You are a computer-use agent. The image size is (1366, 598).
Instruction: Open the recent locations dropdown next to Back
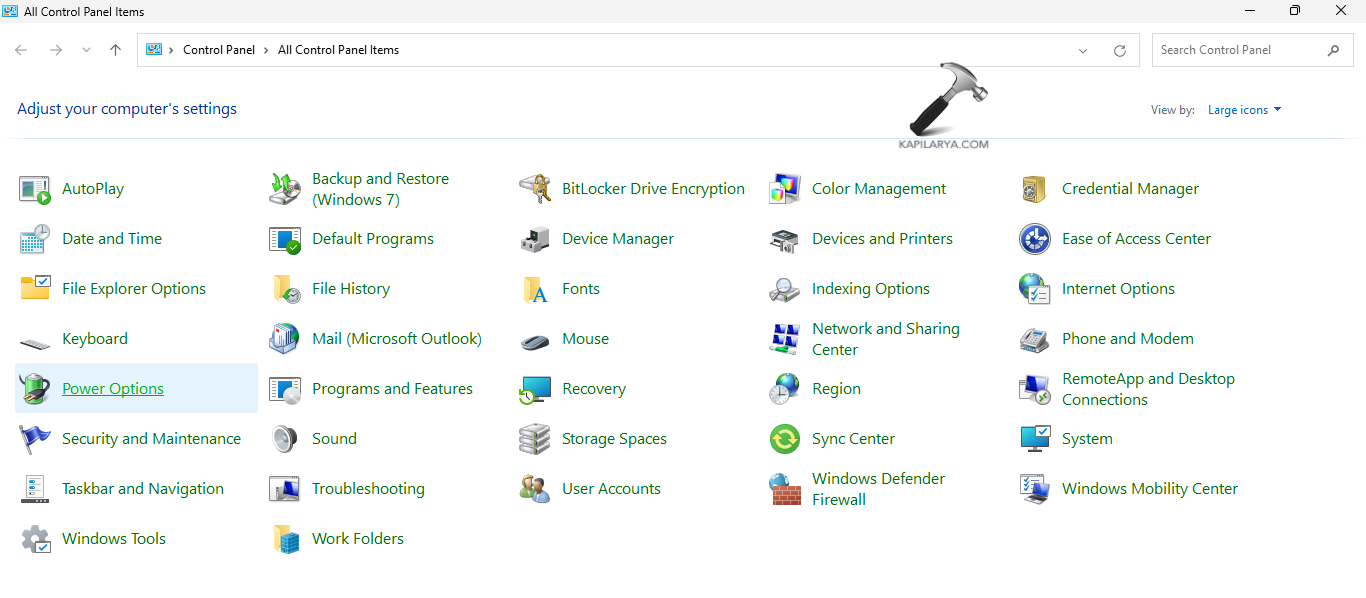(x=86, y=49)
